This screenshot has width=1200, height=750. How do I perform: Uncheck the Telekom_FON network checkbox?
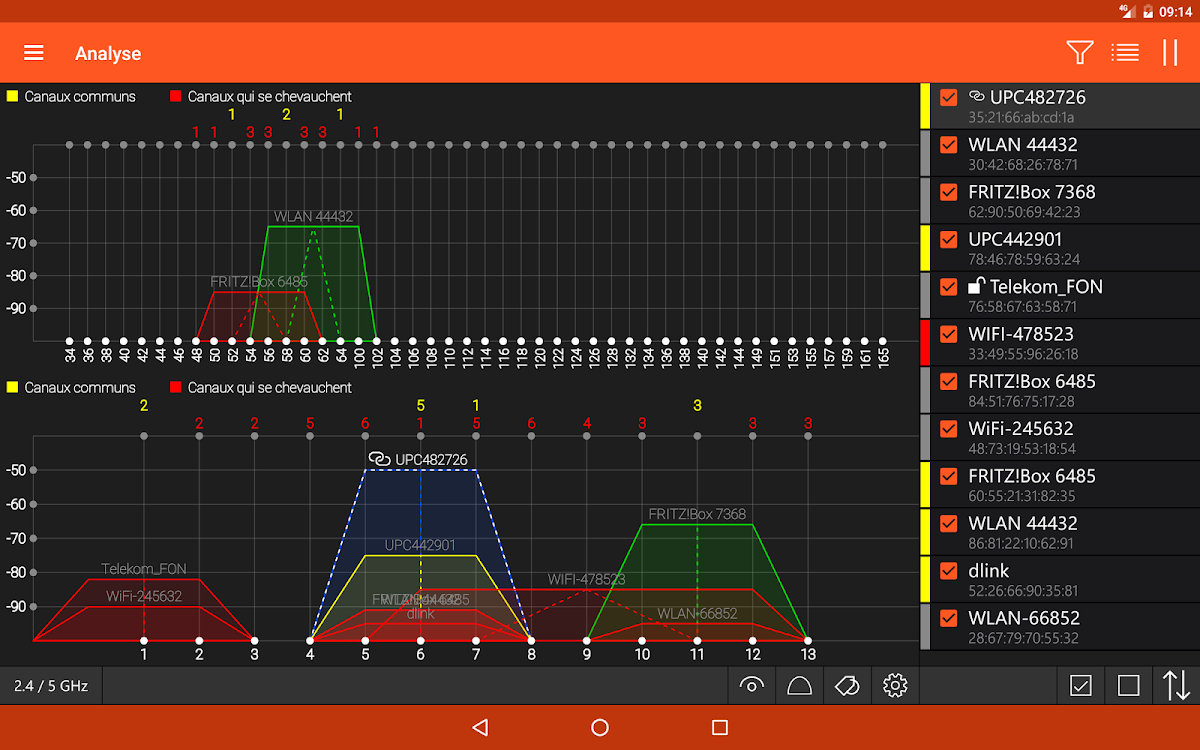point(949,287)
